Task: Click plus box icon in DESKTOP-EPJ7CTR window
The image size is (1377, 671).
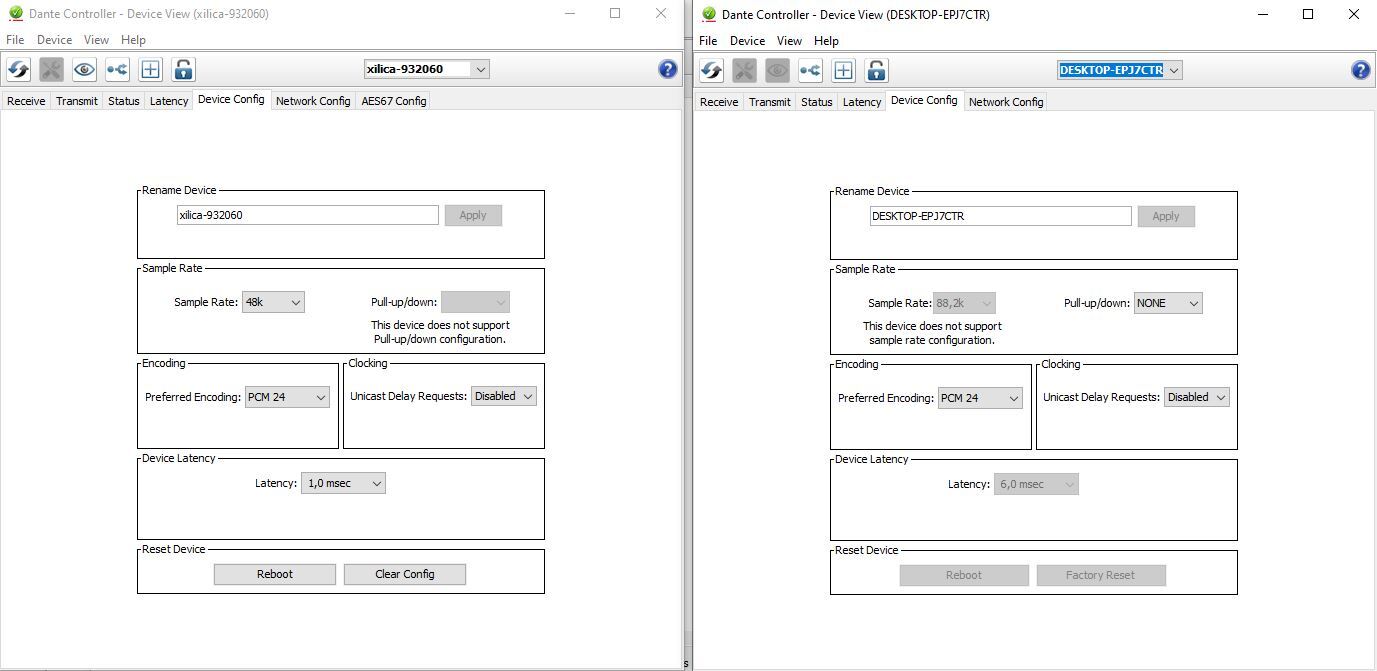Action: (843, 70)
